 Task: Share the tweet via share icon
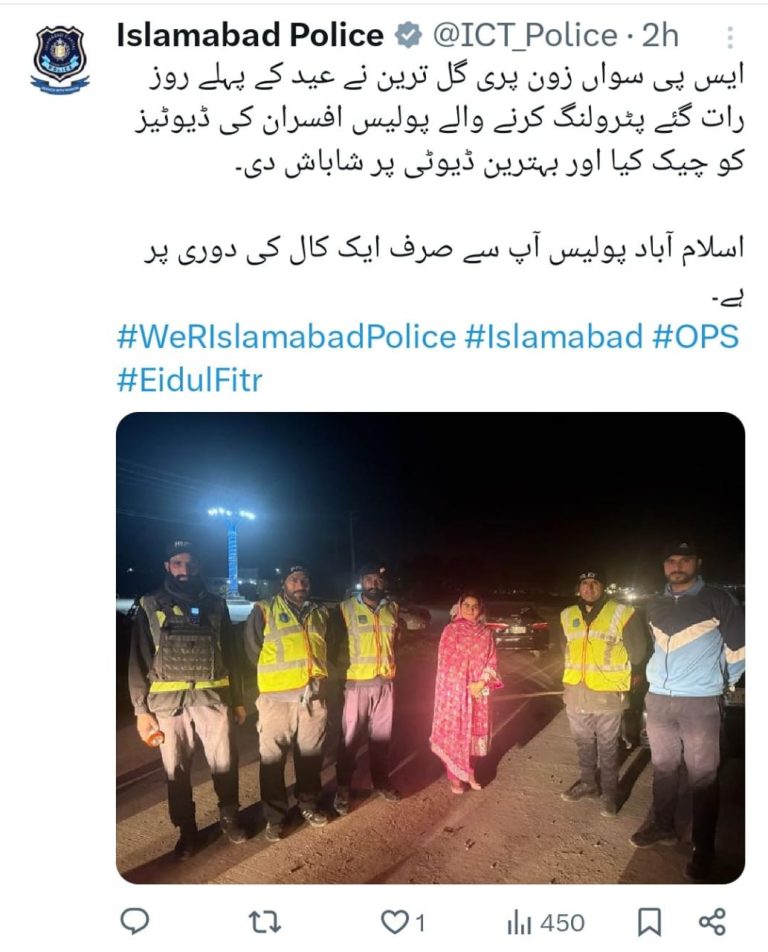(712, 922)
